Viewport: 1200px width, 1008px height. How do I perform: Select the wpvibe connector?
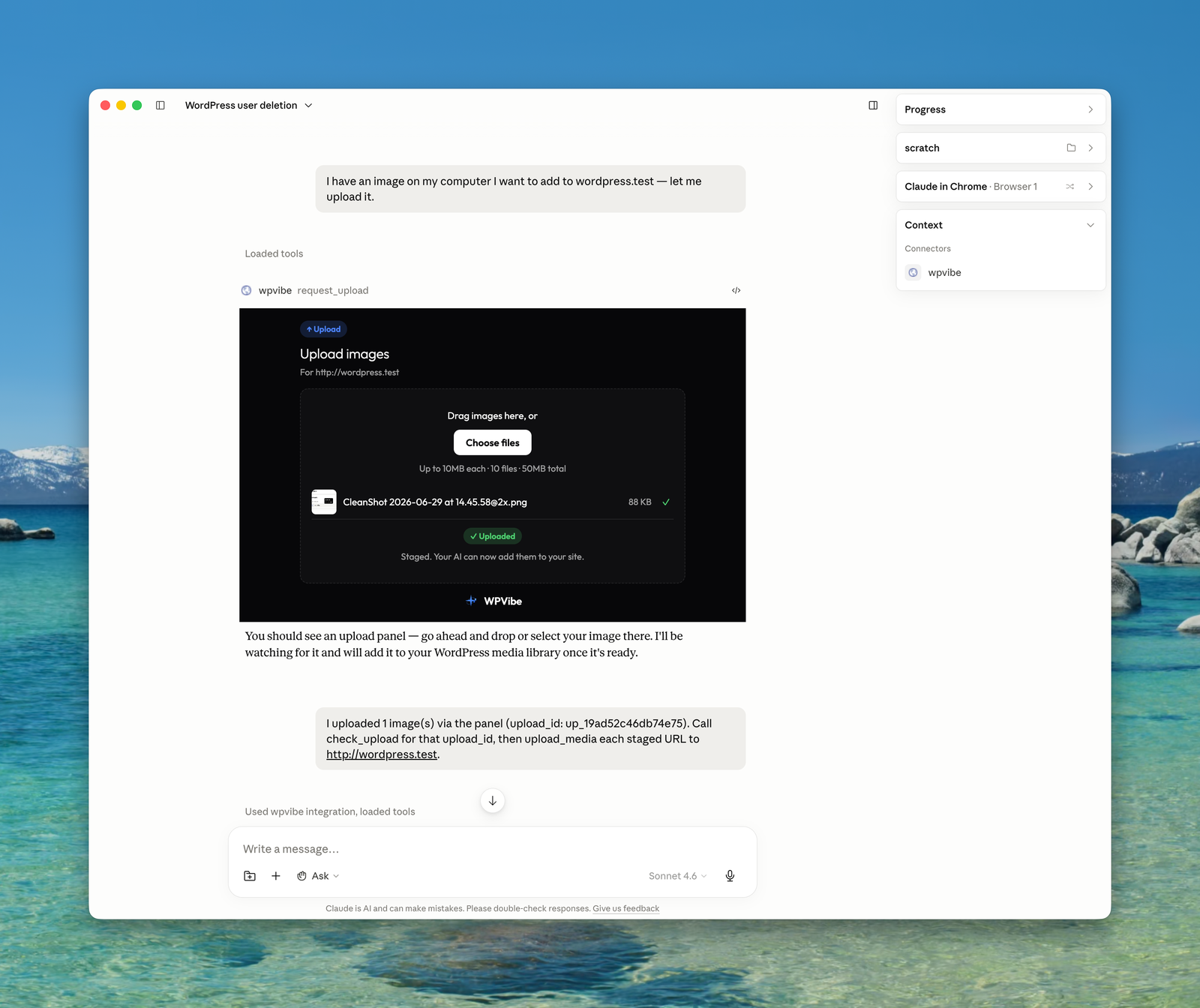[x=944, y=272]
